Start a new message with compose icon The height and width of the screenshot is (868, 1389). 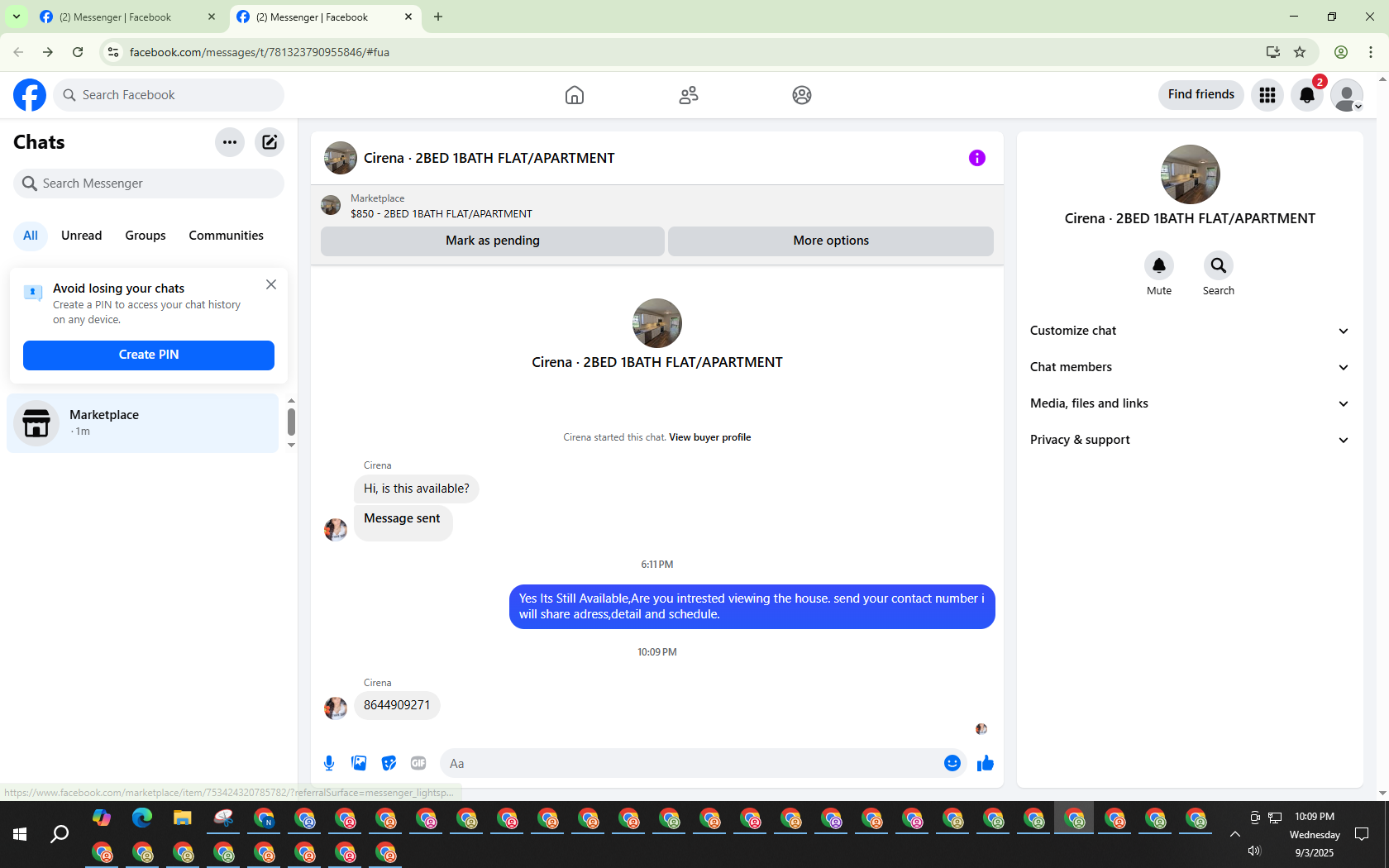tap(270, 142)
